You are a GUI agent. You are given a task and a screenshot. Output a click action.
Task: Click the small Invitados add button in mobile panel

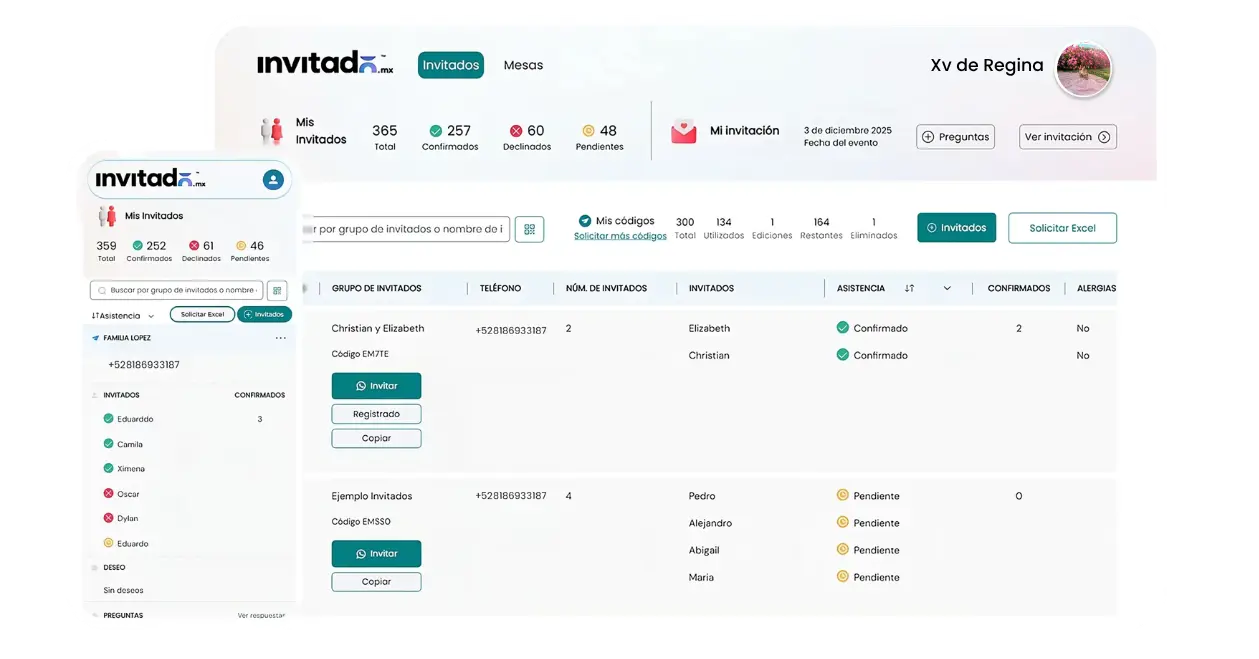264,314
